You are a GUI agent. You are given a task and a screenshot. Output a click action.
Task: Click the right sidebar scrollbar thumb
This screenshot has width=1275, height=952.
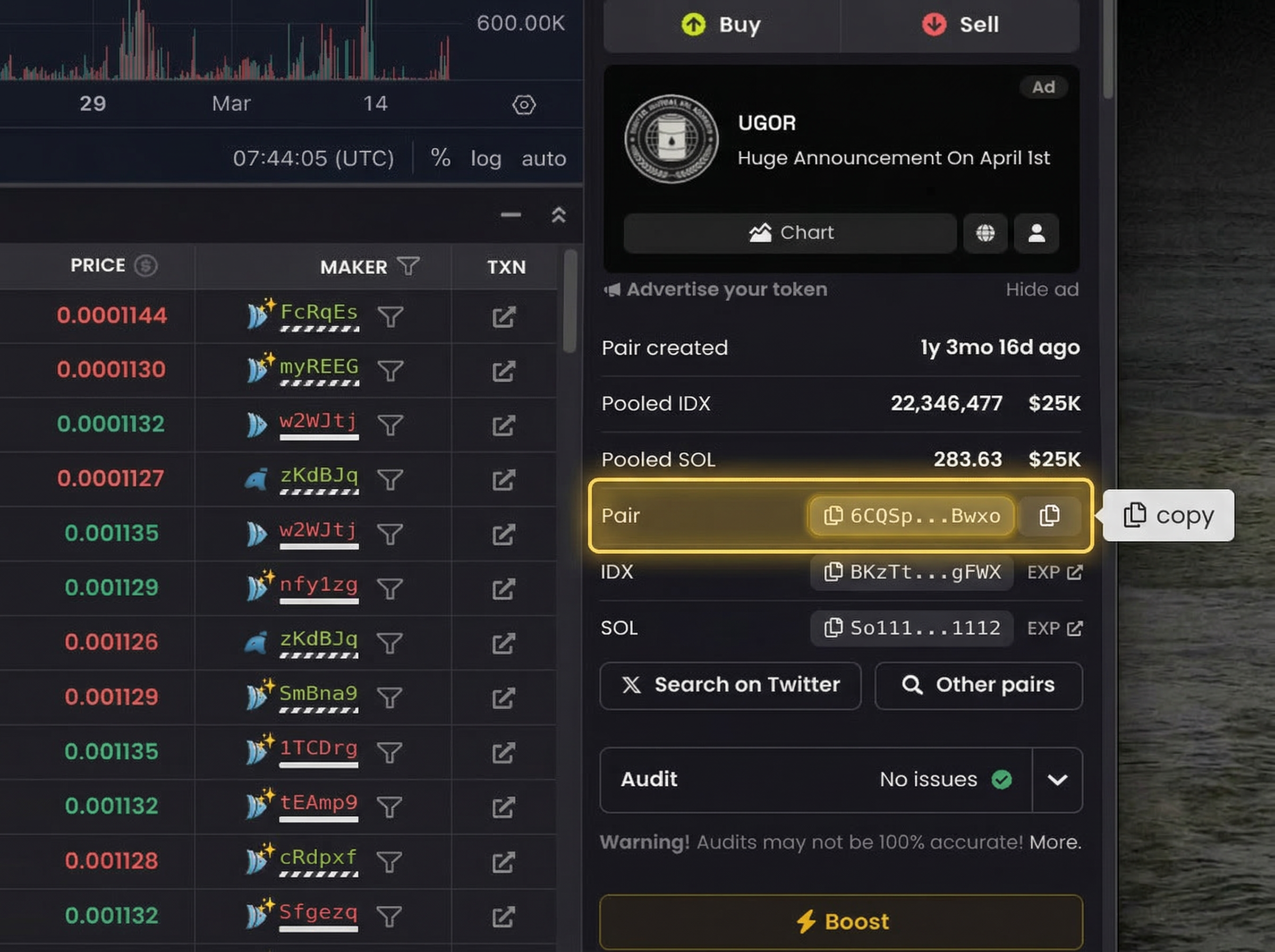(1109, 49)
